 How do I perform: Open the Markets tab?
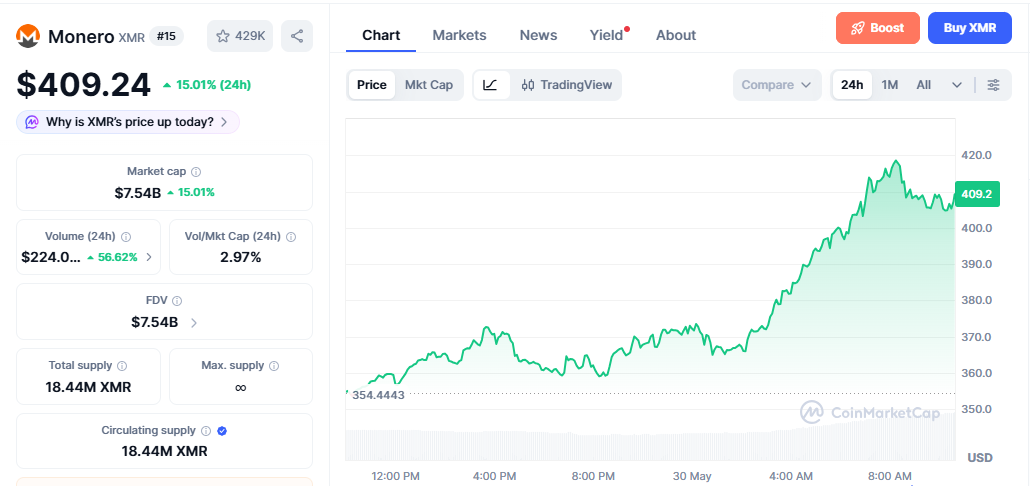pos(459,35)
